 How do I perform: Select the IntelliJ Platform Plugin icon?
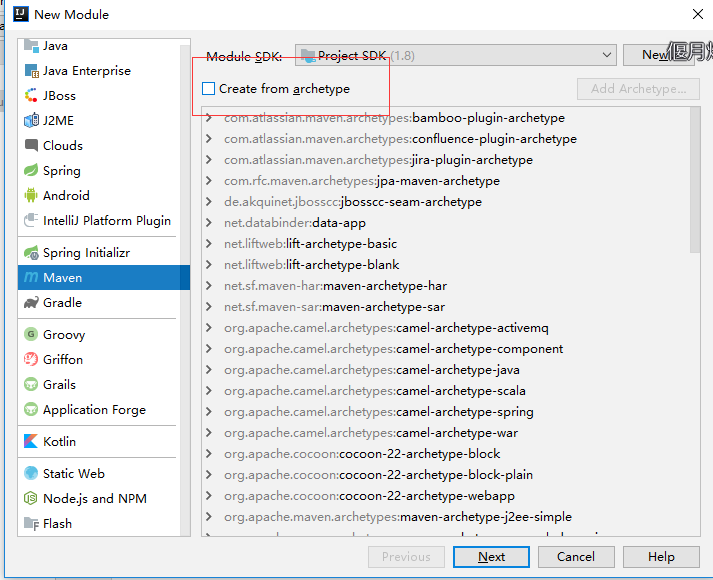click(x=31, y=220)
